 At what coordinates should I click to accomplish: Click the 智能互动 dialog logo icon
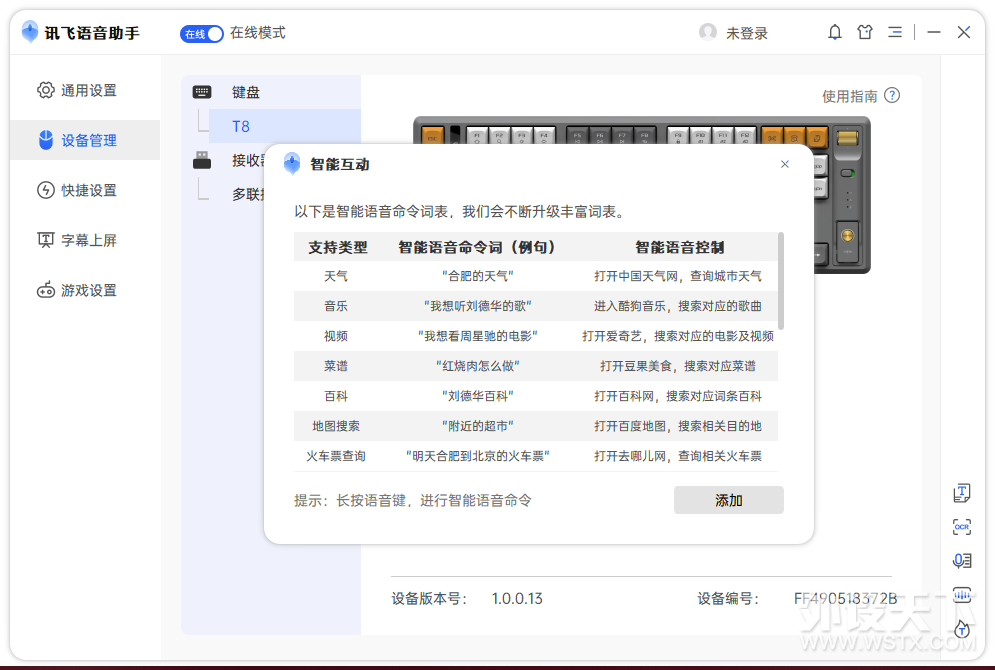[292, 164]
